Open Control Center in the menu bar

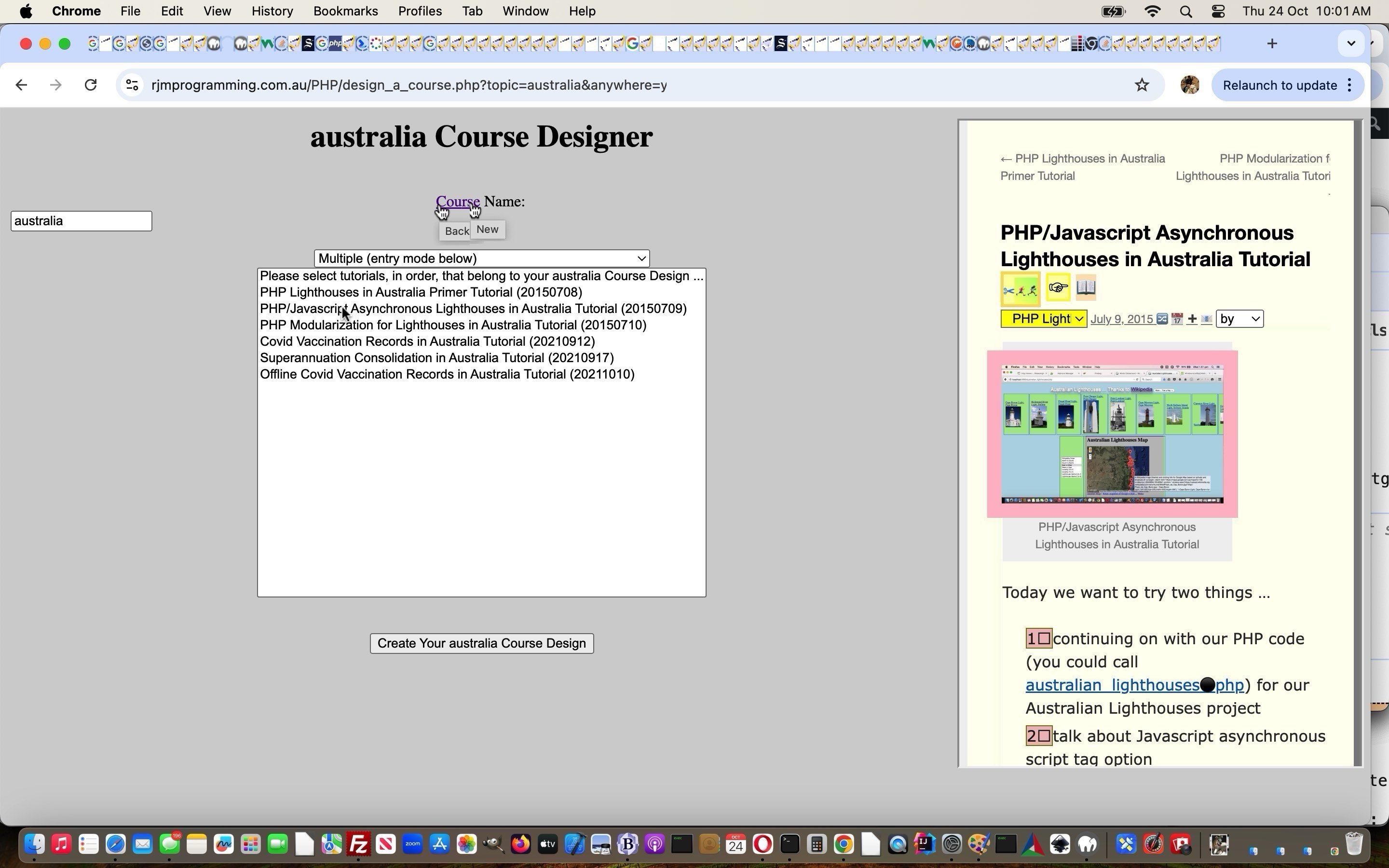(1218, 12)
